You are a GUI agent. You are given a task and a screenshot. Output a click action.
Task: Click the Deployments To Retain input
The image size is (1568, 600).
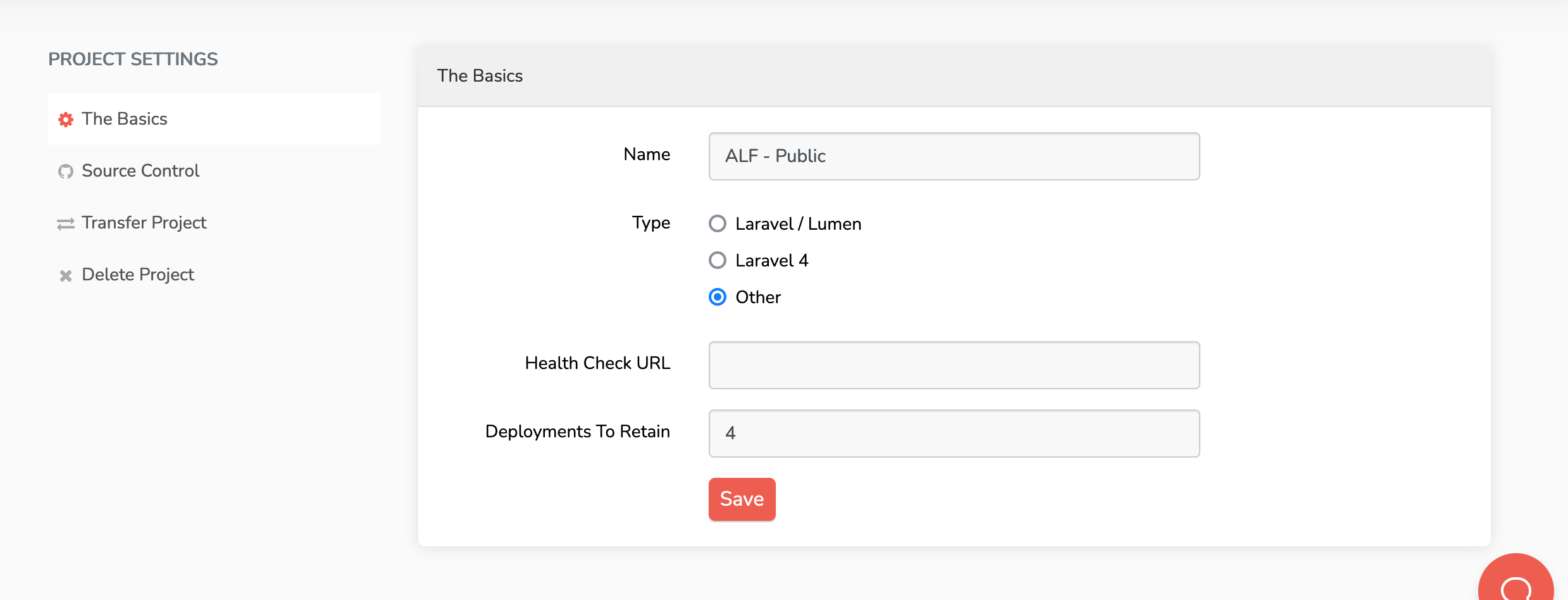coord(954,434)
